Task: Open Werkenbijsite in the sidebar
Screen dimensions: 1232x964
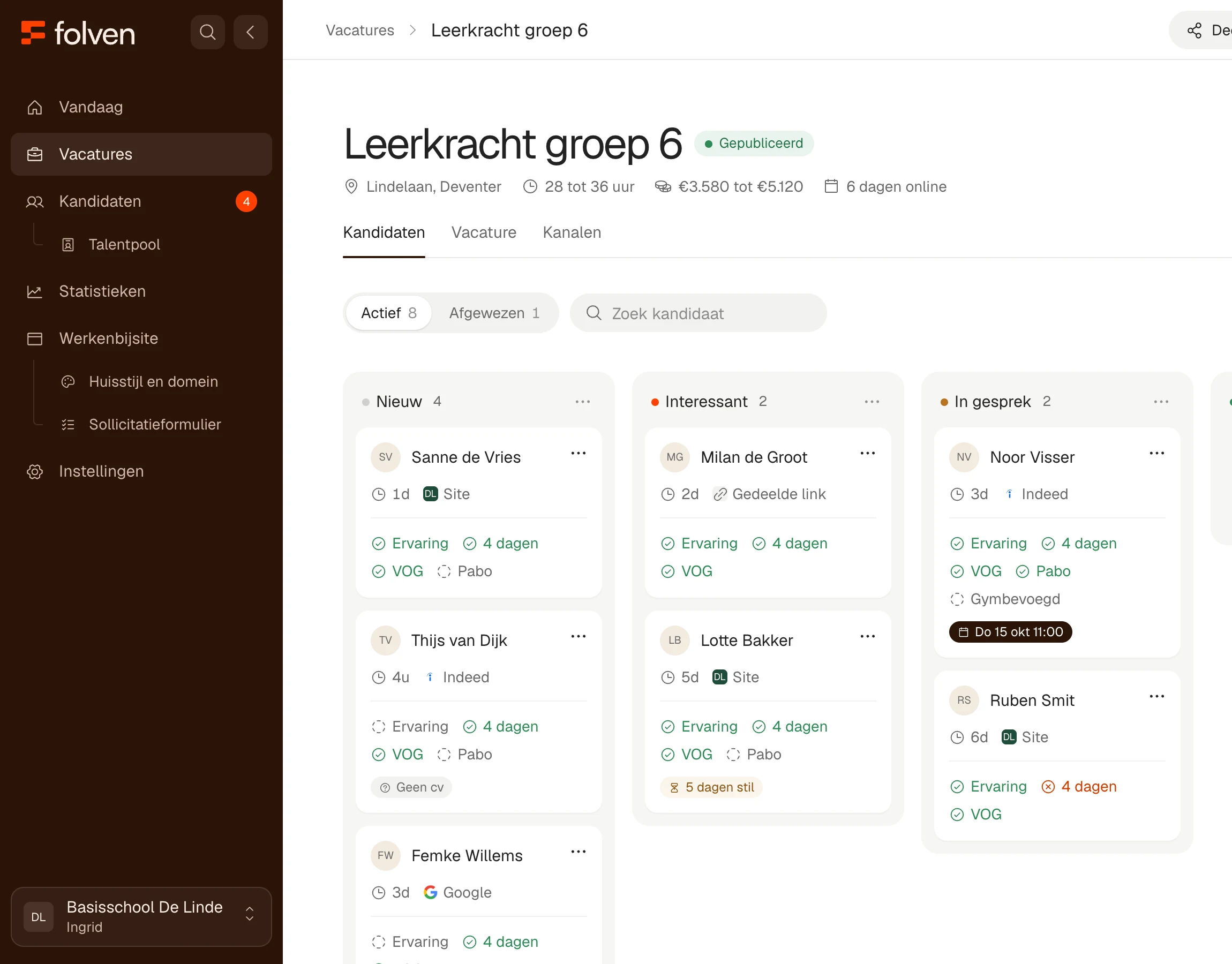Action: coord(141,338)
